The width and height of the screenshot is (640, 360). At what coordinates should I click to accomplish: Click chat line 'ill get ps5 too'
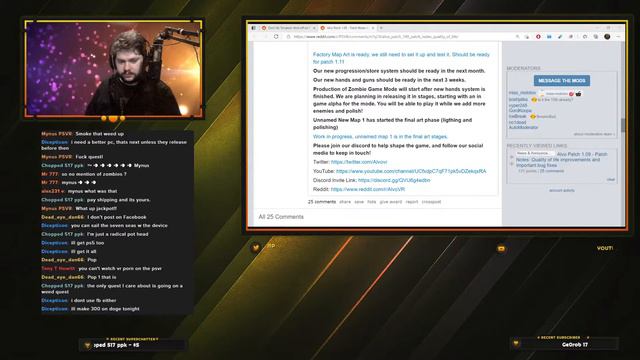(x=87, y=243)
